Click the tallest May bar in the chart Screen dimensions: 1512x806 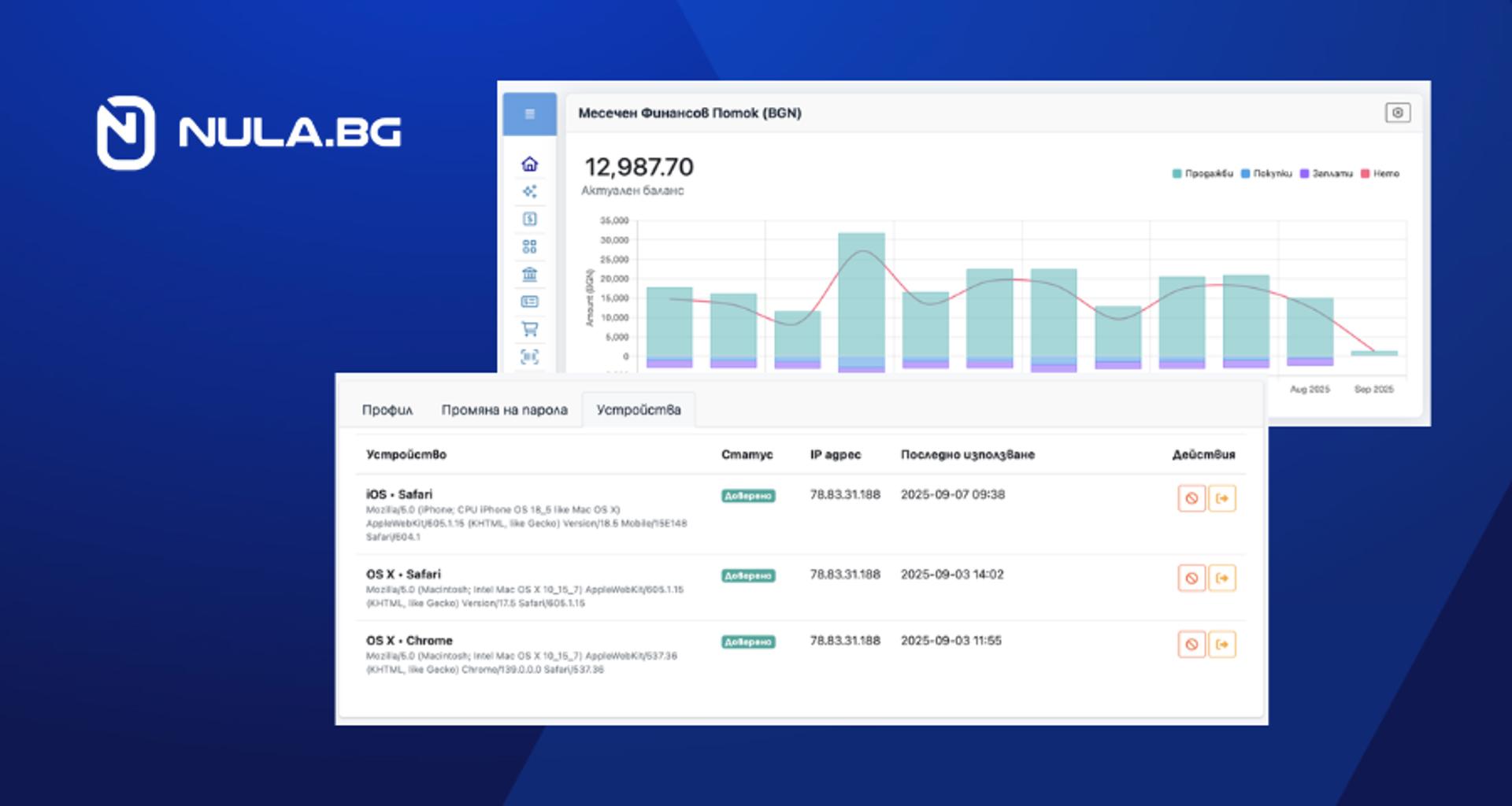(861, 299)
